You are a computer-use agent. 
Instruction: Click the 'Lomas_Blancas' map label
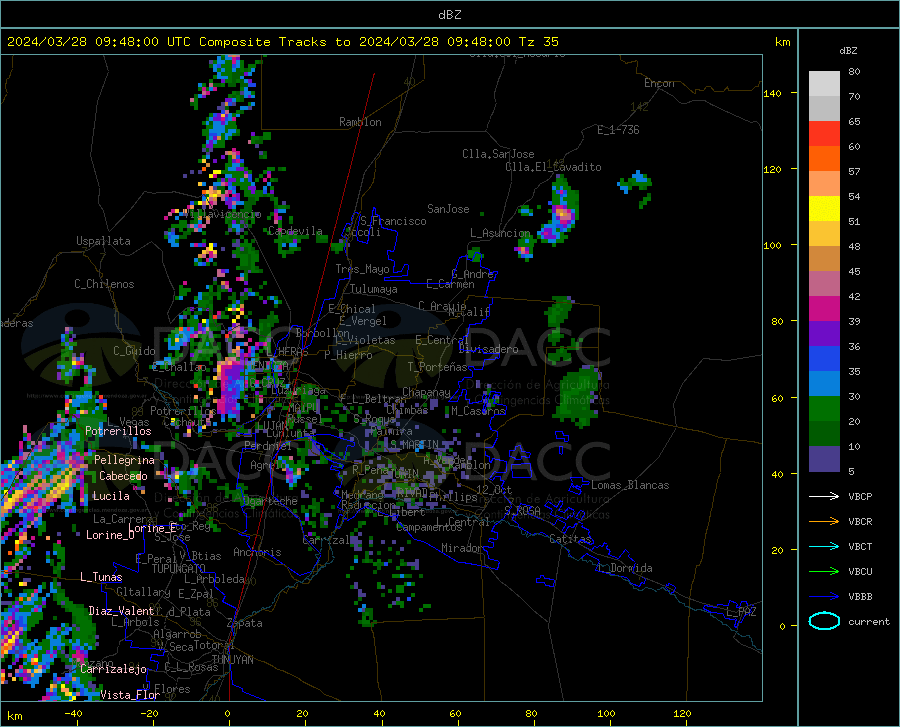tap(630, 485)
